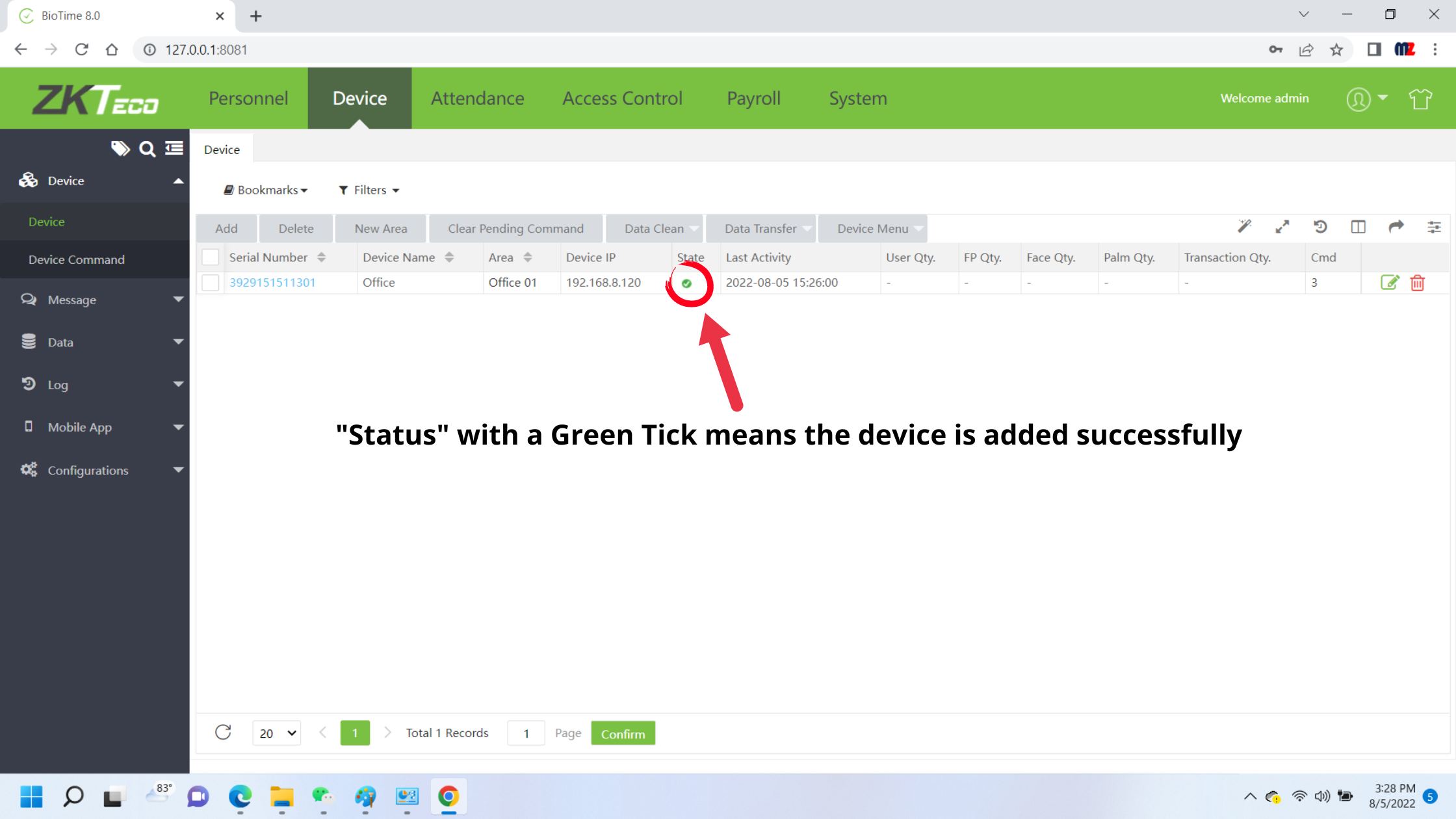Open serial number 3929151511301 link
Screen dimensions: 1456x819
point(272,283)
